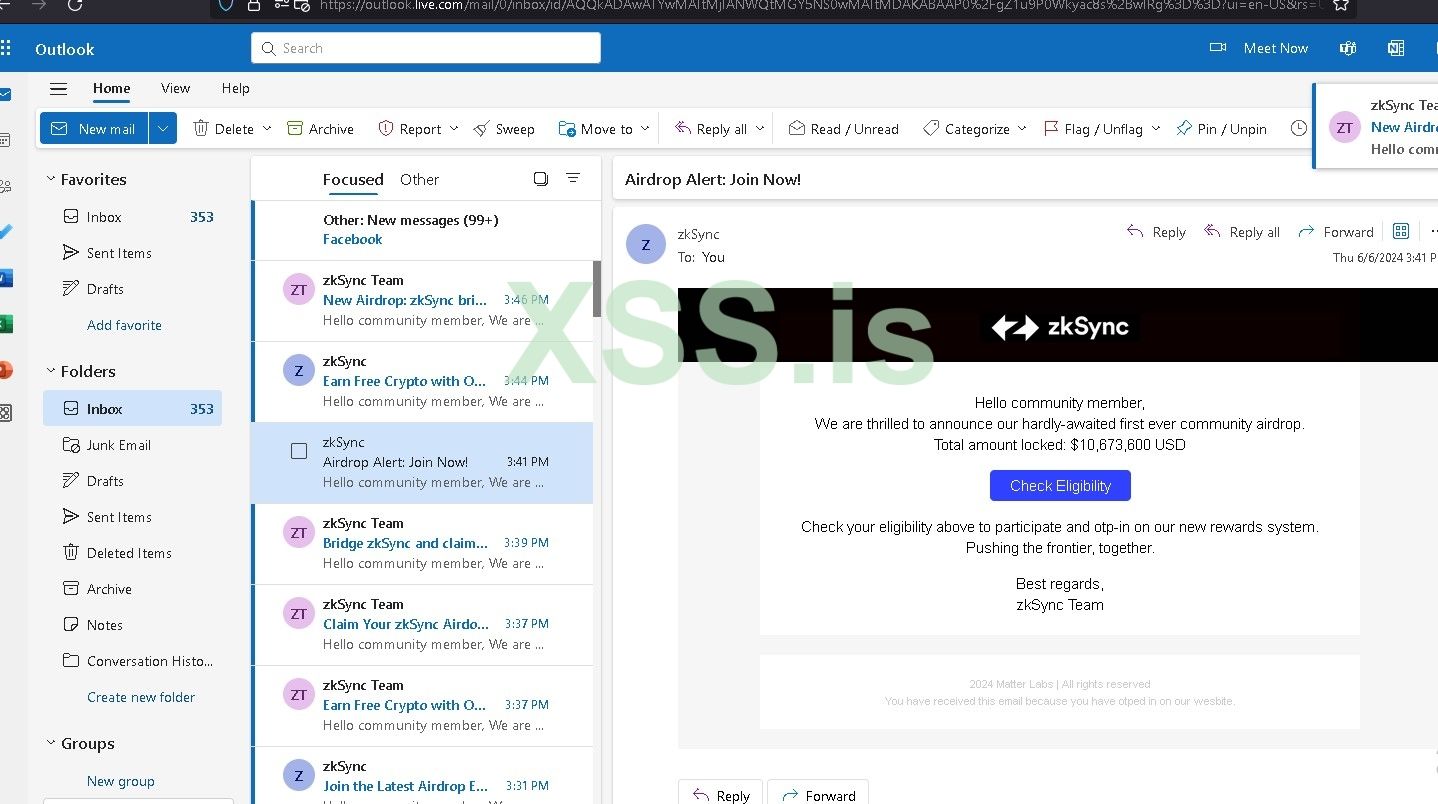The image size is (1438, 804).
Task: Click Categorize in the toolbar
Action: click(966, 128)
